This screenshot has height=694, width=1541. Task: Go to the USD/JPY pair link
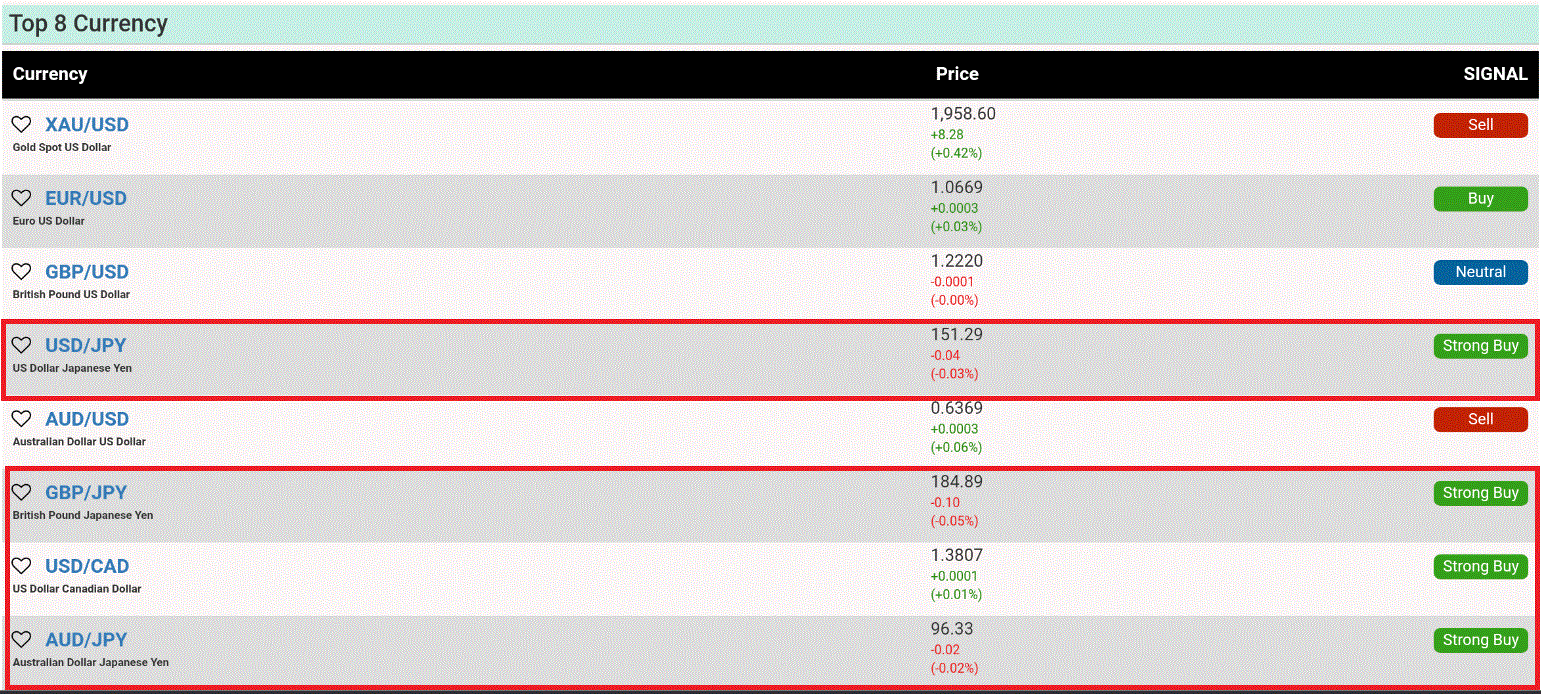pos(86,345)
